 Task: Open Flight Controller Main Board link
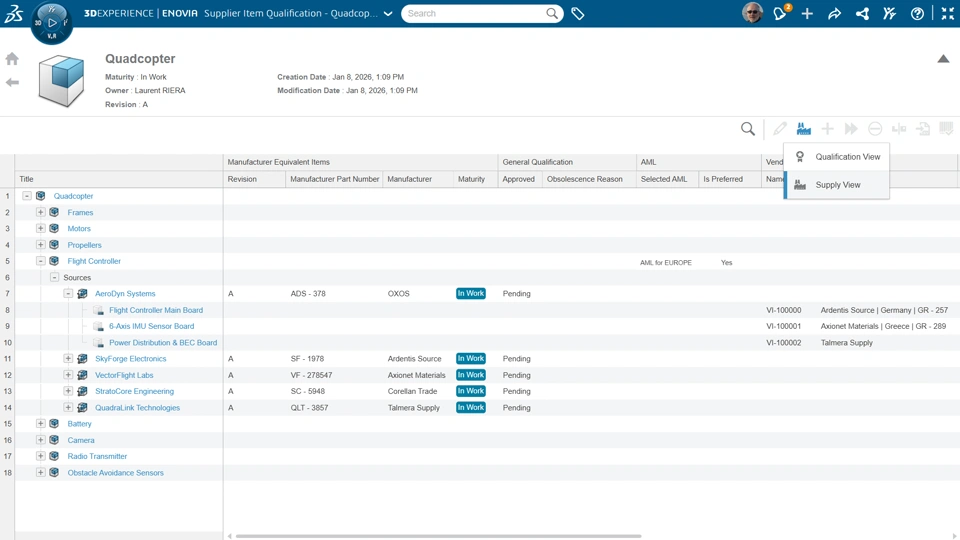(x=156, y=310)
